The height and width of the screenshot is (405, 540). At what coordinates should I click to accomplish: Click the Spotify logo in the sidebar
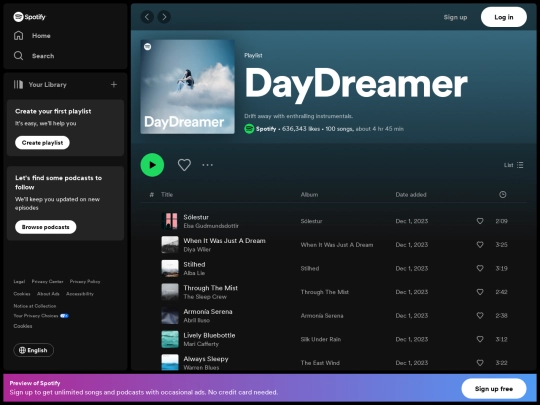[x=29, y=17]
